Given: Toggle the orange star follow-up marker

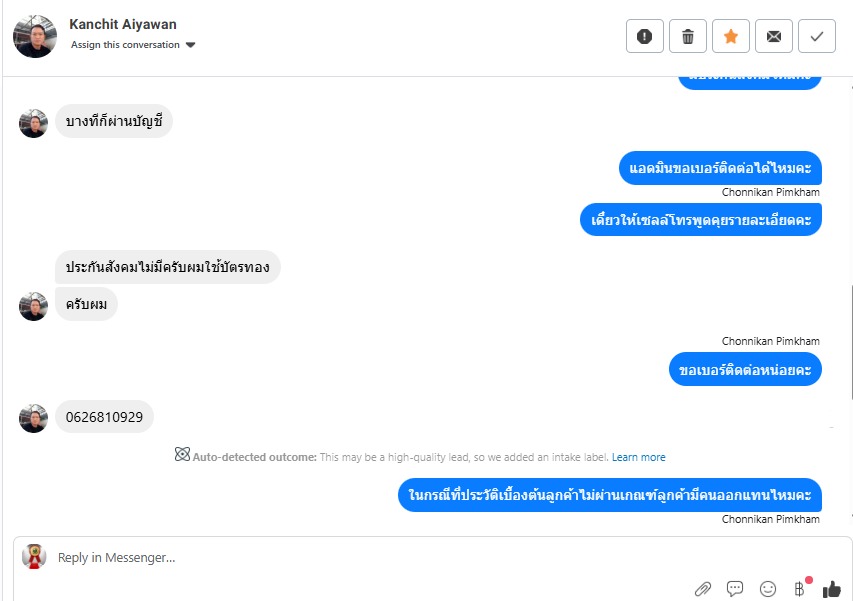Looking at the screenshot, I should [x=731, y=36].
